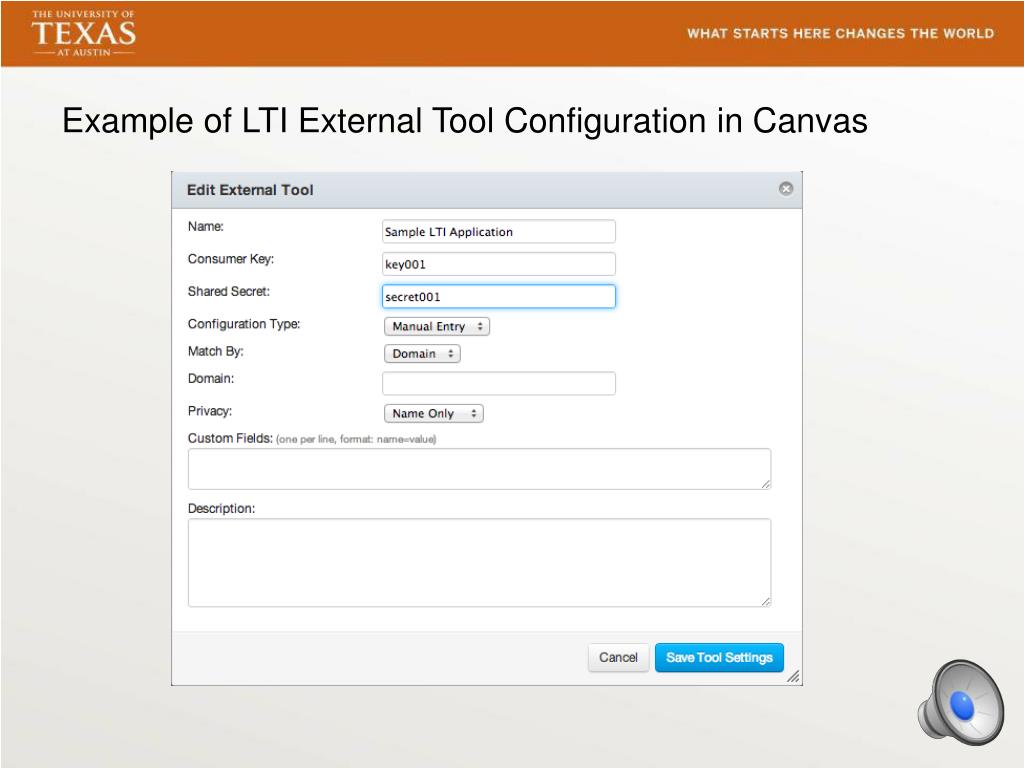
Task: Open the Match By dropdown
Action: [x=422, y=353]
